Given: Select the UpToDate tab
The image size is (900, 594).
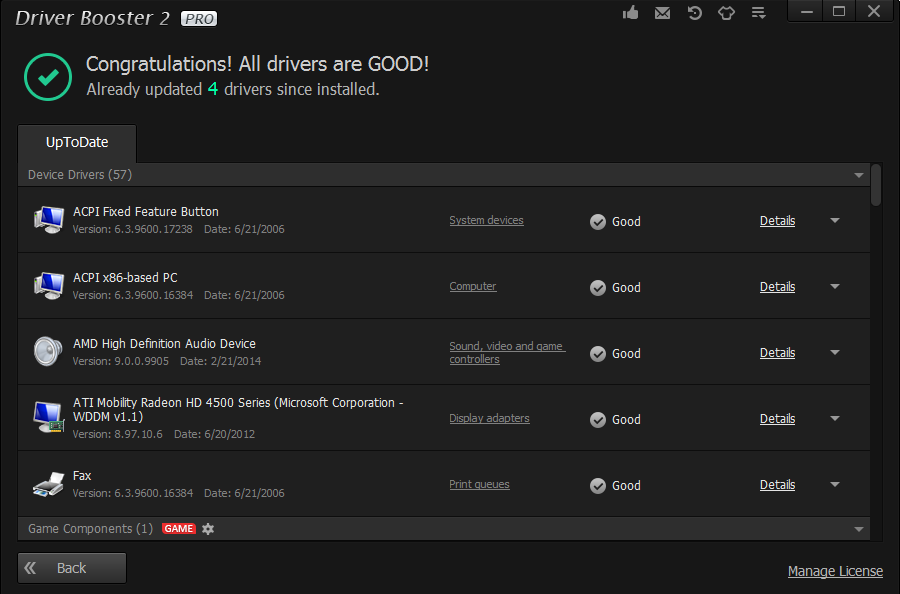Looking at the screenshot, I should click(x=77, y=143).
